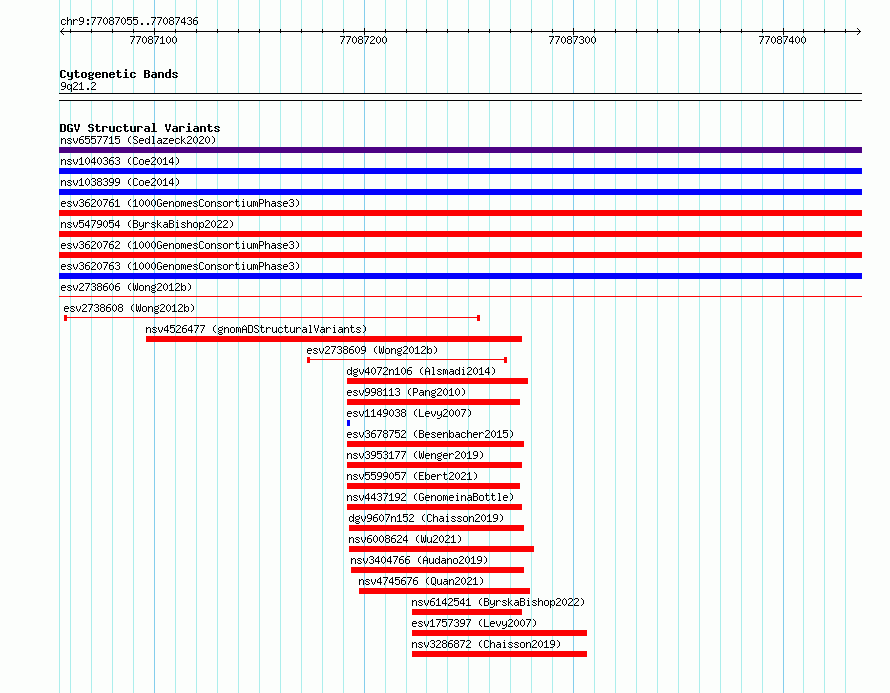Open esv3678752 (Besenbacher2015) label
Screen dimensions: 890x693
click(x=430, y=434)
